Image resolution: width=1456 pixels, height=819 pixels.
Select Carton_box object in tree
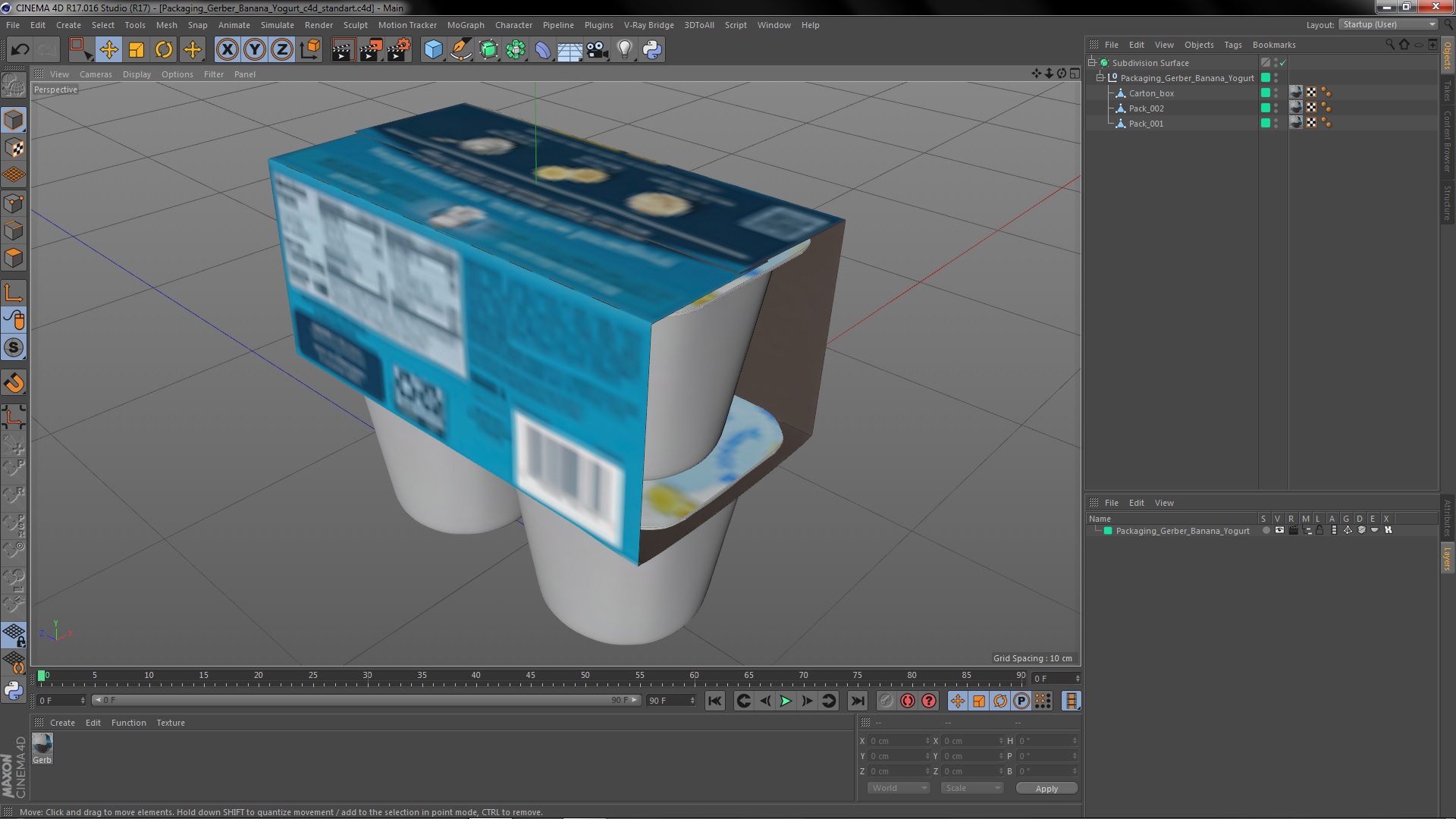pyautogui.click(x=1151, y=93)
